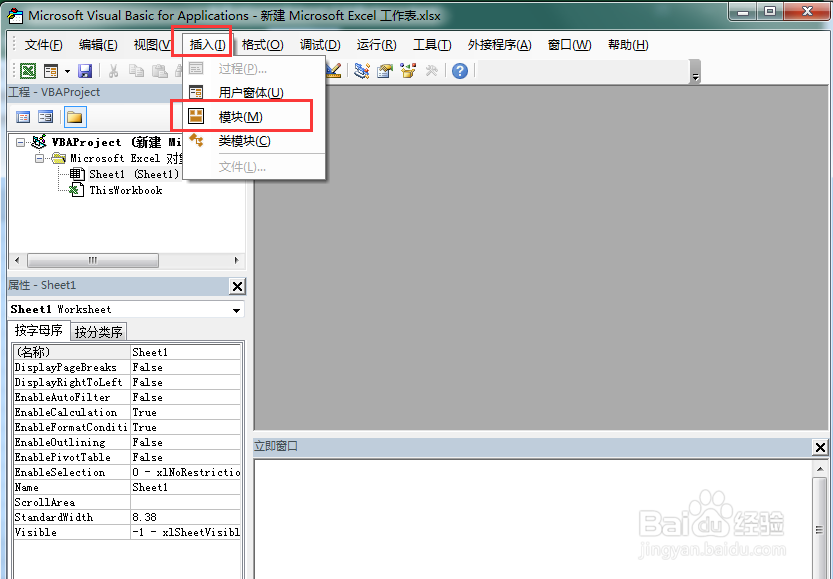Collapse the Microsoft Excel Objects folder node

pos(39,158)
